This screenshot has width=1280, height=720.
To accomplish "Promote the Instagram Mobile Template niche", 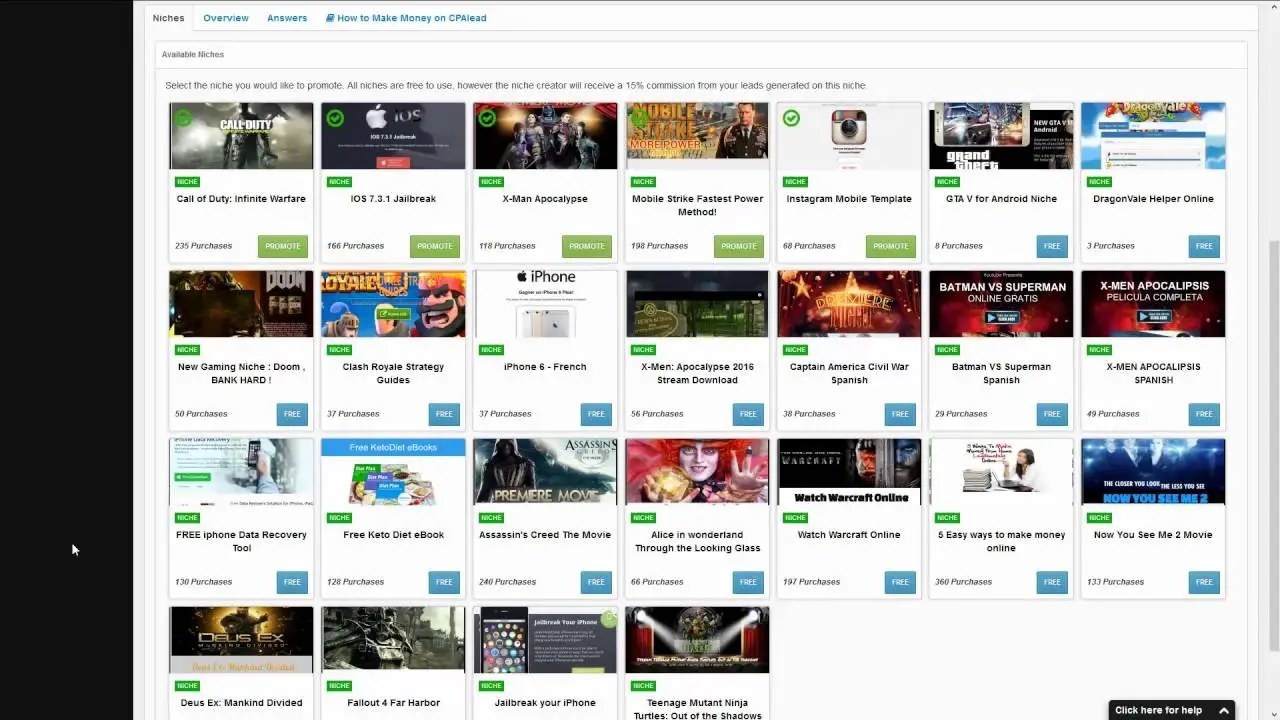I will pos(891,246).
